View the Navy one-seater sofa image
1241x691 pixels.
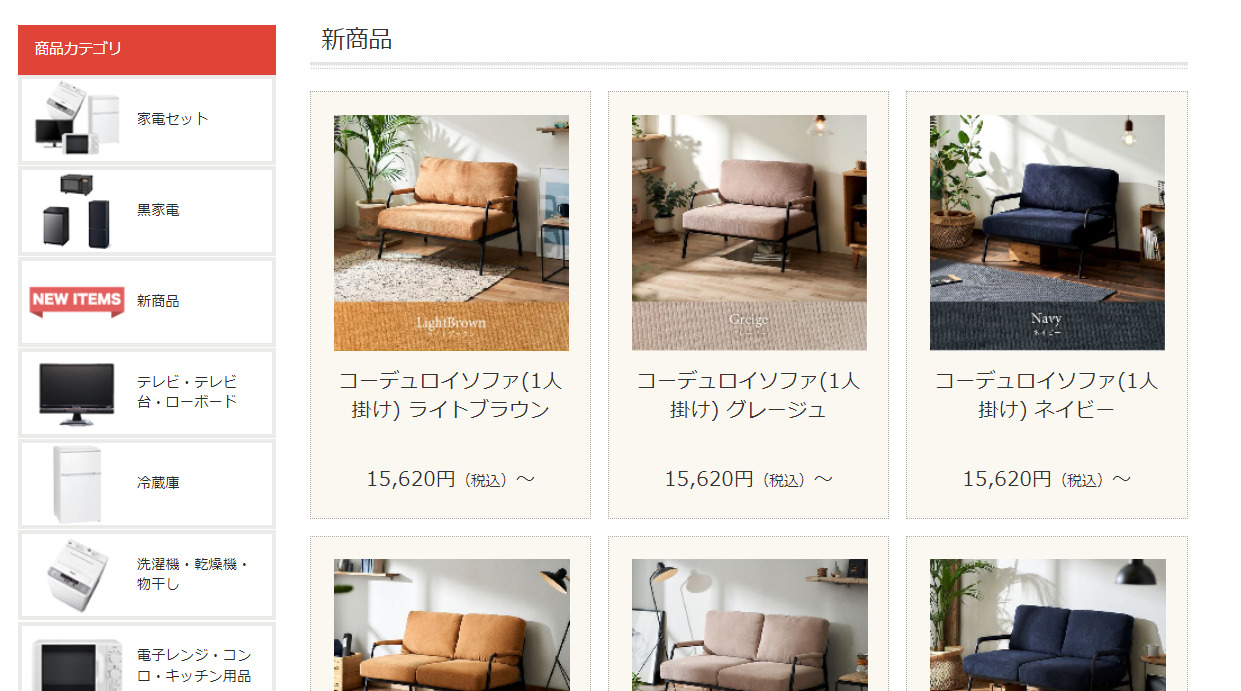pyautogui.click(x=1047, y=233)
